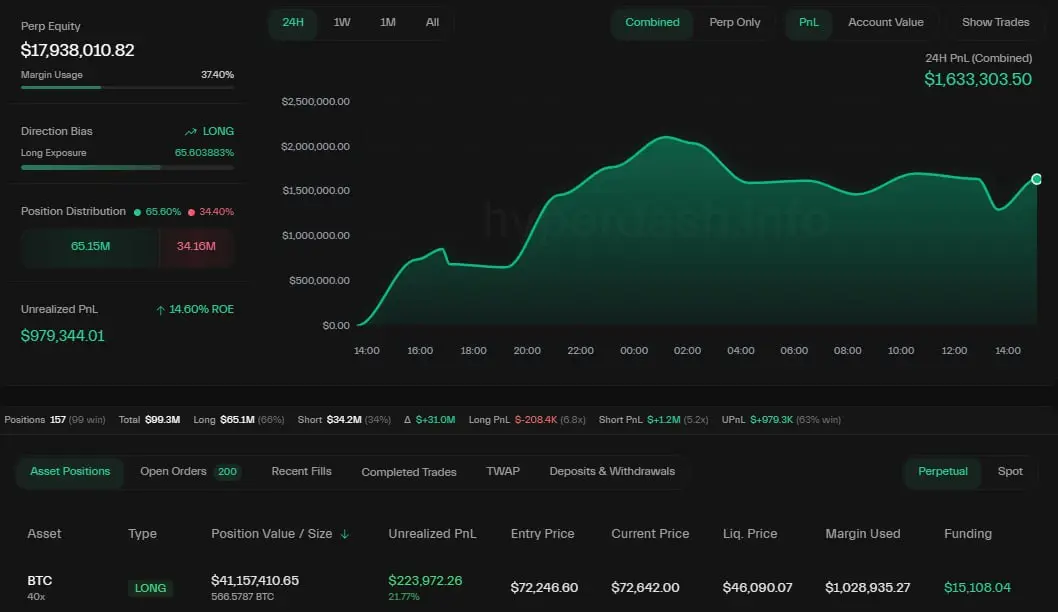Click the 37.40% margin usage value
This screenshot has width=1058, height=612.
point(217,75)
